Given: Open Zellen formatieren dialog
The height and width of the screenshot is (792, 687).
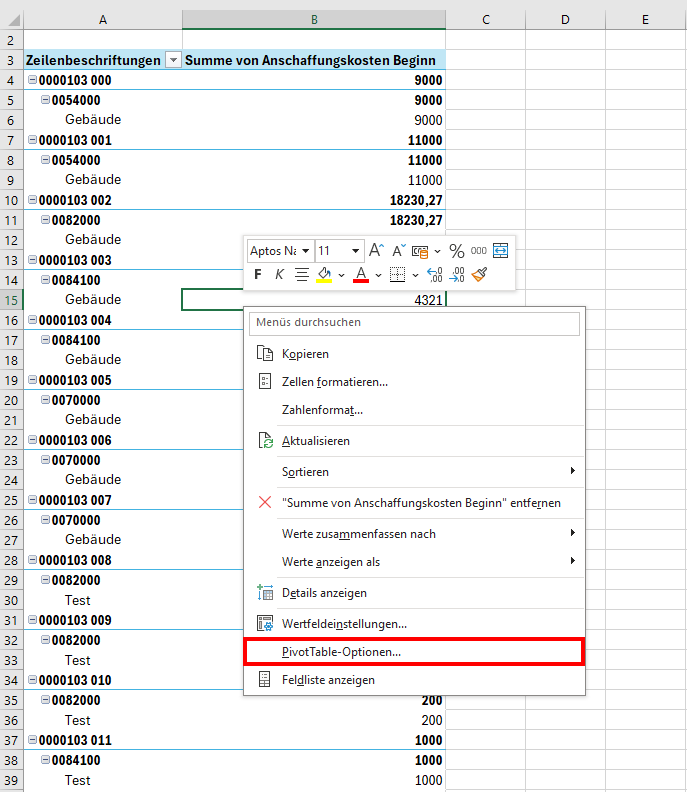Looking at the screenshot, I should [414, 382].
